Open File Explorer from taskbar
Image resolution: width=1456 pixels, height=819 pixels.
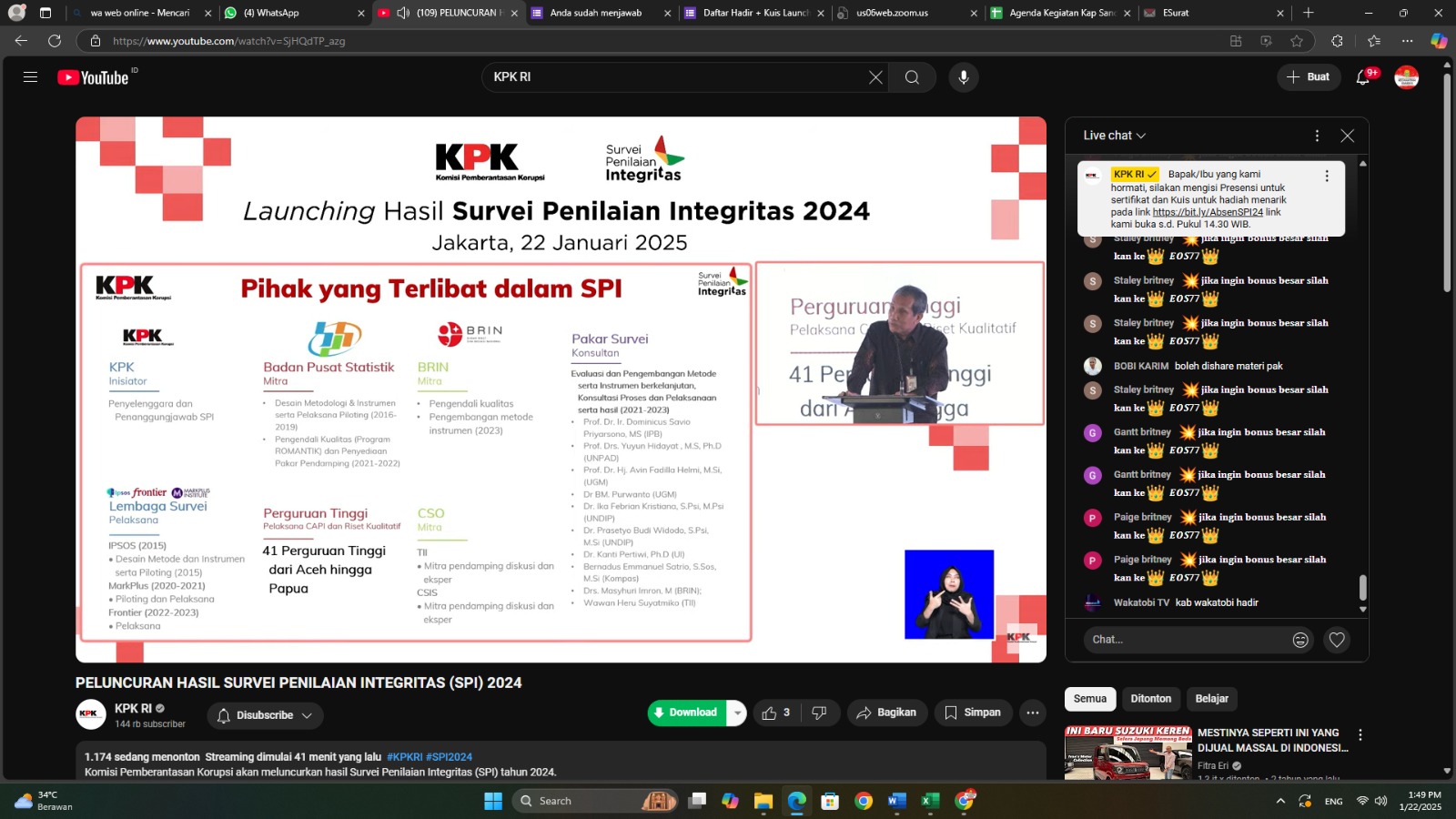coord(763,801)
